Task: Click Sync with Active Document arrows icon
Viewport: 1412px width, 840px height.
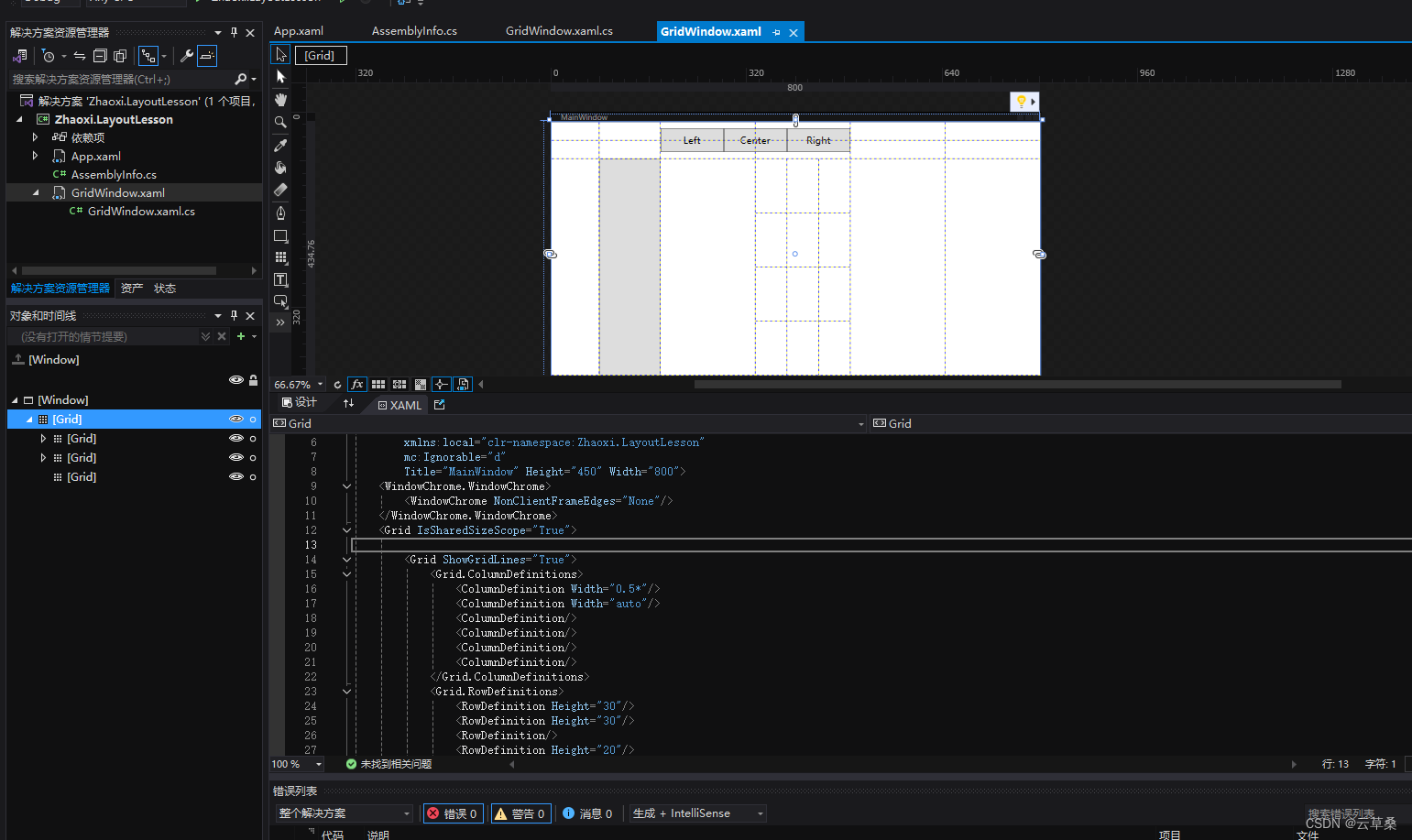Action: (x=80, y=56)
